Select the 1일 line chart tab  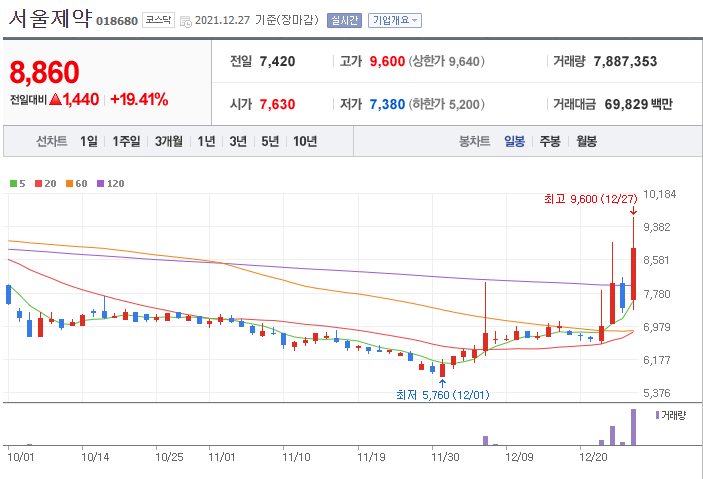click(89, 141)
